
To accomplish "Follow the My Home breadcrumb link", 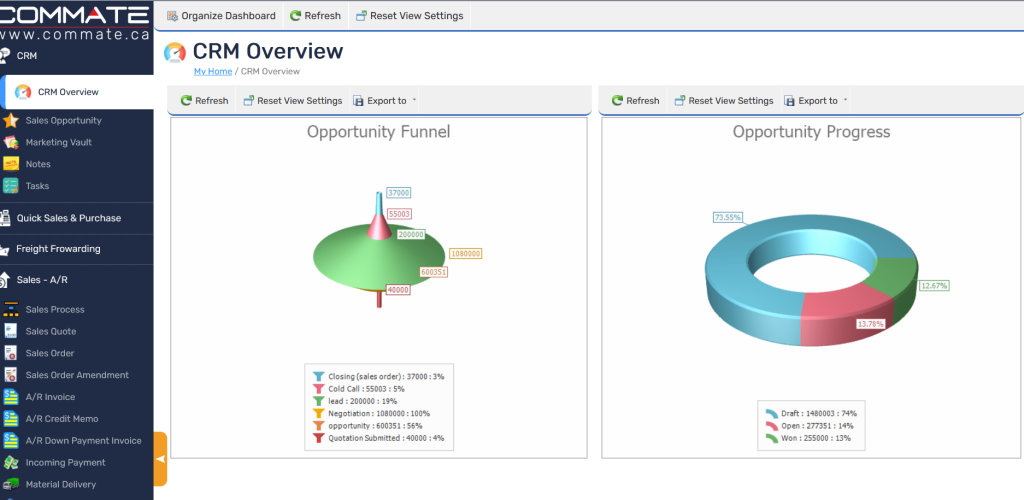I will [x=213, y=71].
